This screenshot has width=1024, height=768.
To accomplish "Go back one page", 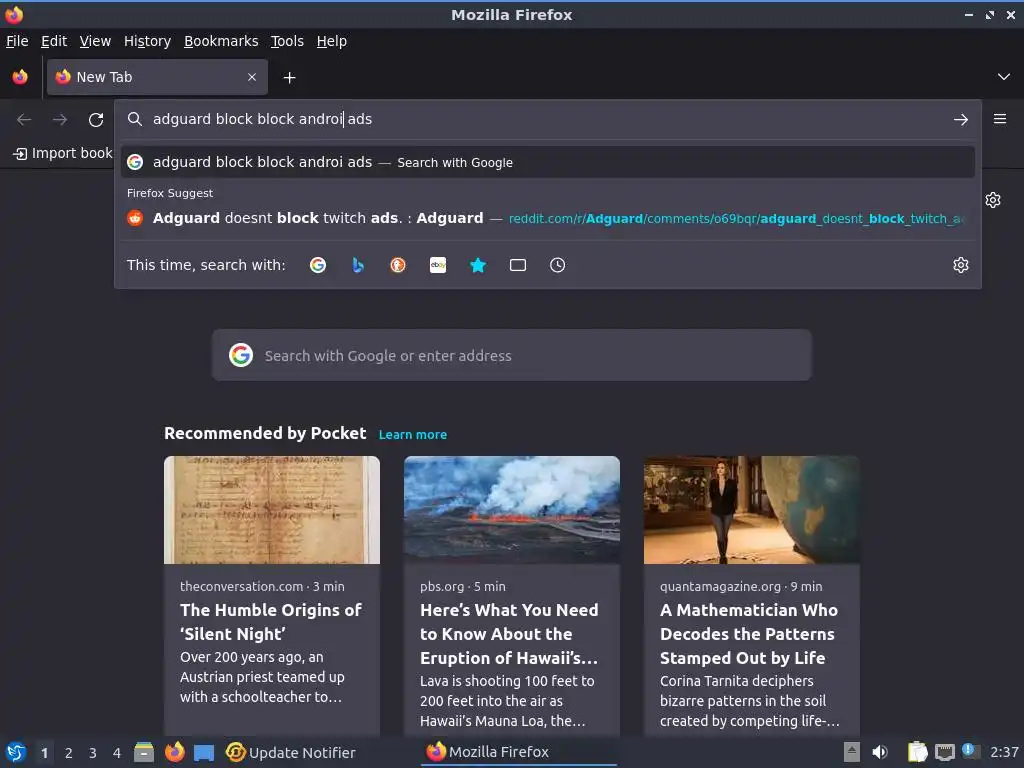I will pyautogui.click(x=24, y=120).
